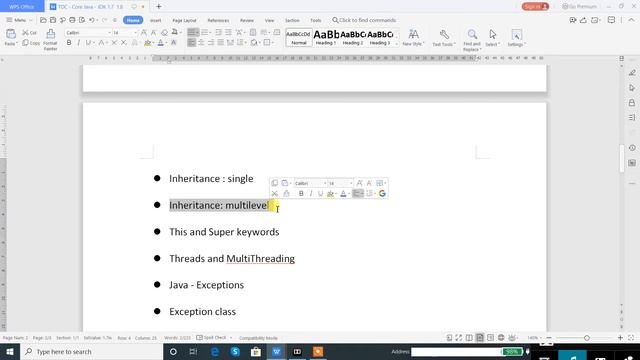This screenshot has width=640, height=360.
Task: Click the zoom slider handle in status bar
Action: [587, 338]
